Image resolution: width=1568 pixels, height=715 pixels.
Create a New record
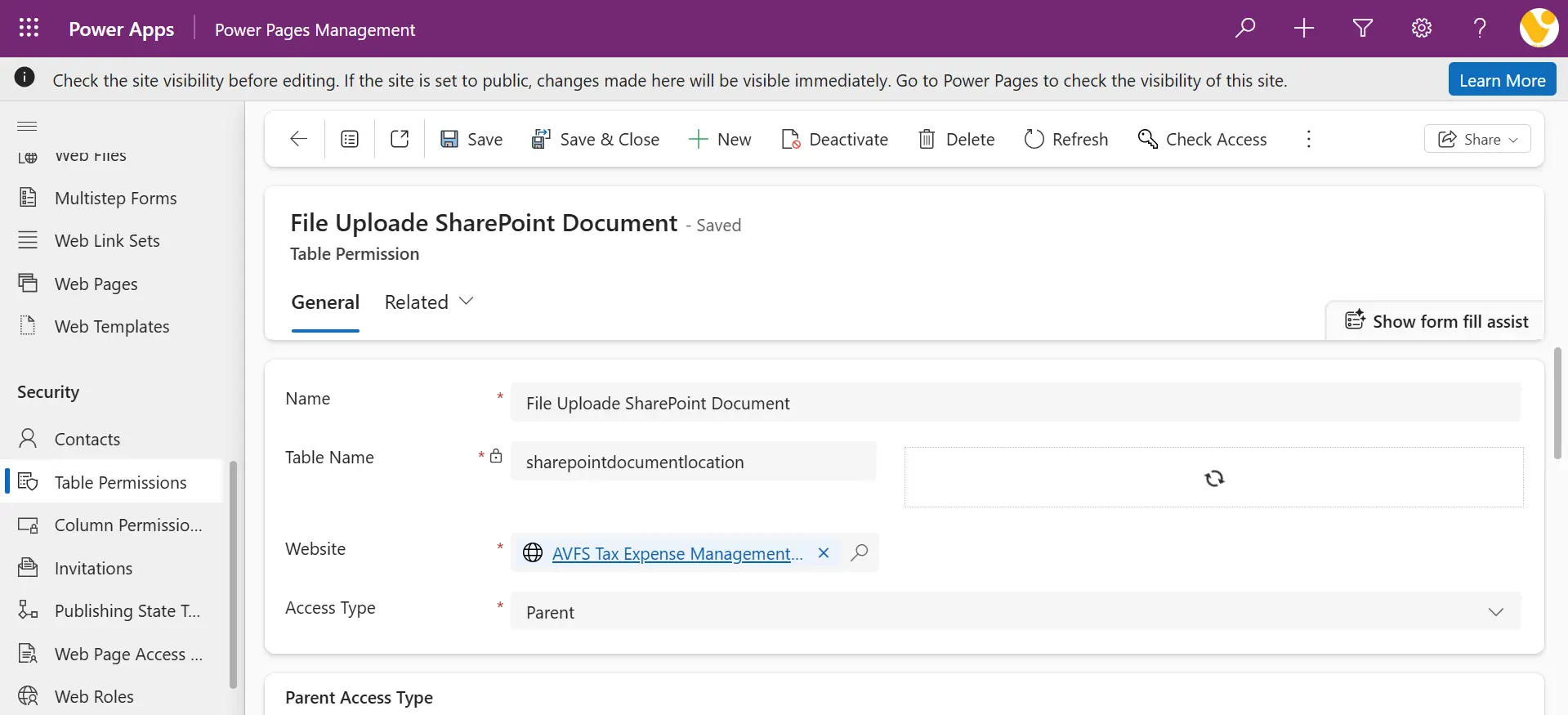coord(720,139)
